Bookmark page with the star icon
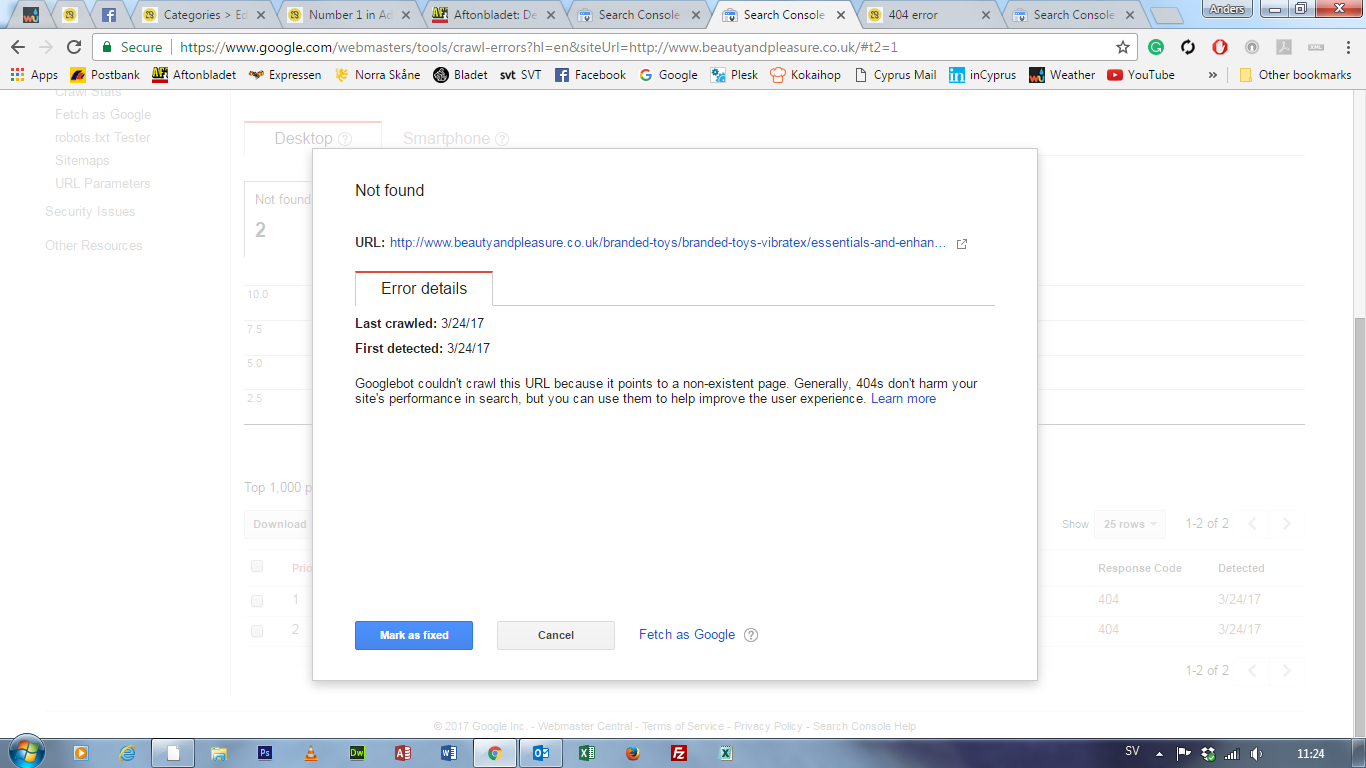 pyautogui.click(x=1123, y=47)
